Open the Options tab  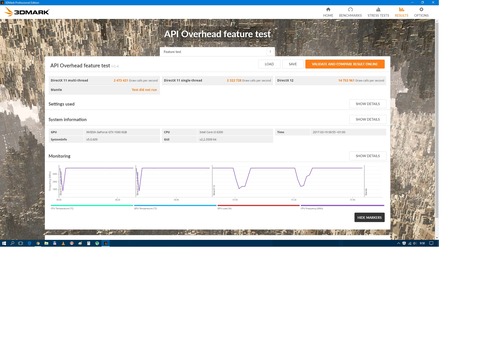421,12
